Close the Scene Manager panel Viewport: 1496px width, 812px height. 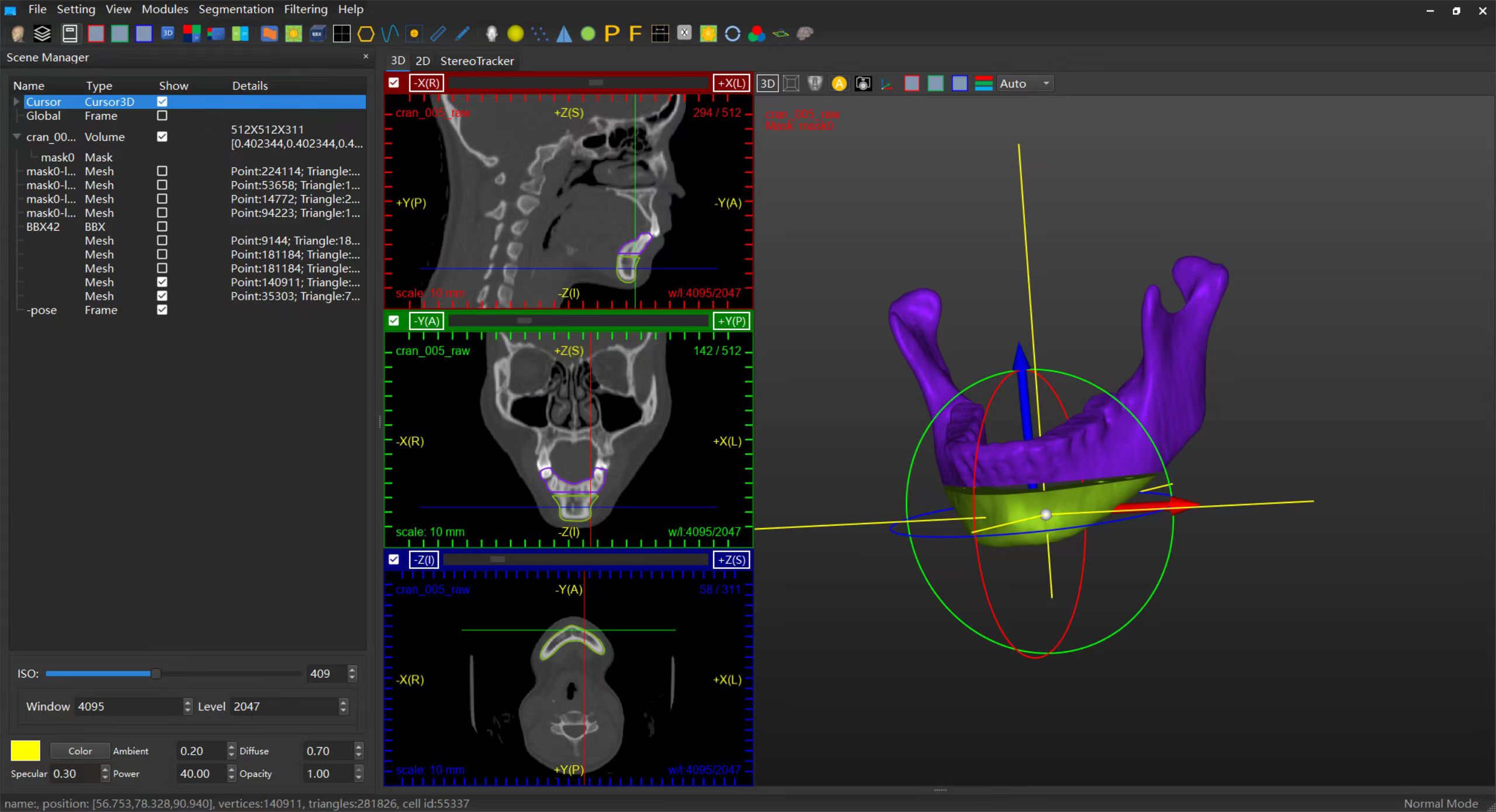click(x=366, y=56)
